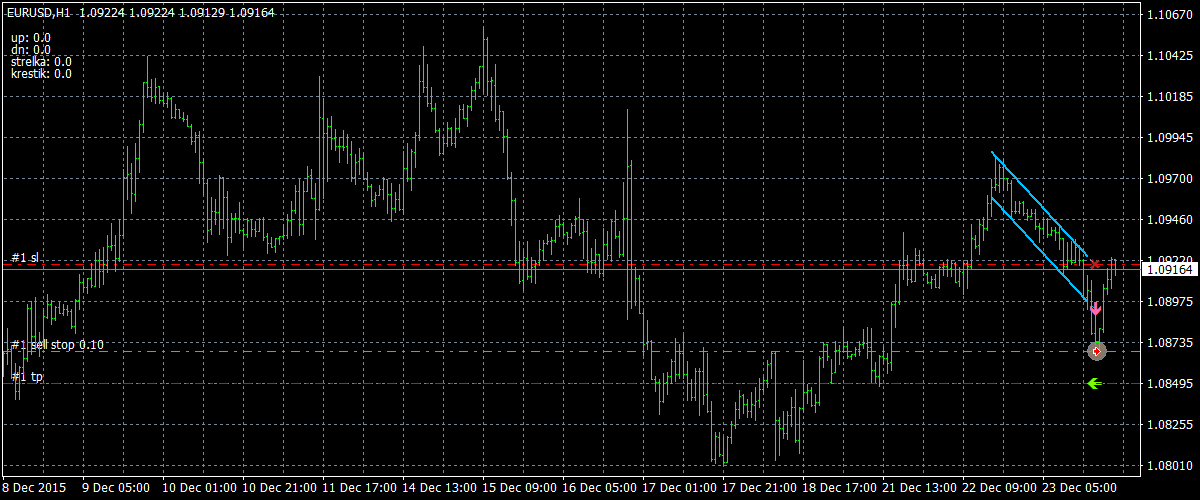The height and width of the screenshot is (500, 1200).
Task: Click price scale value 1.10670
Action: pos(1170,15)
